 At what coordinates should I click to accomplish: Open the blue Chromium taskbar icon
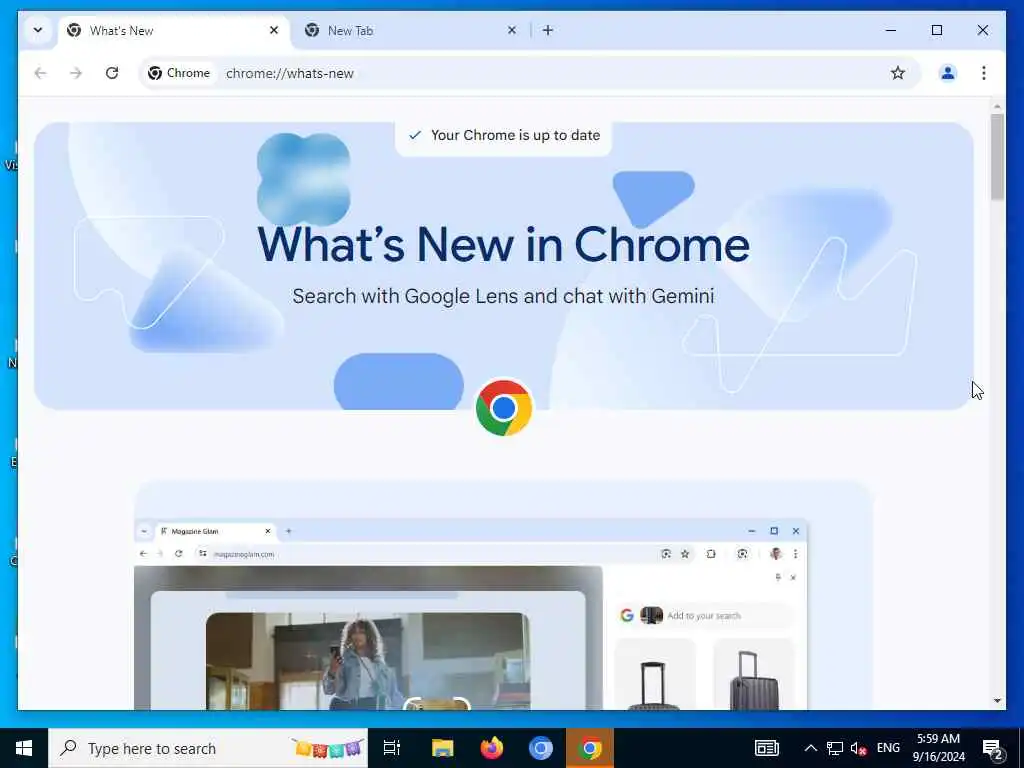tap(541, 748)
